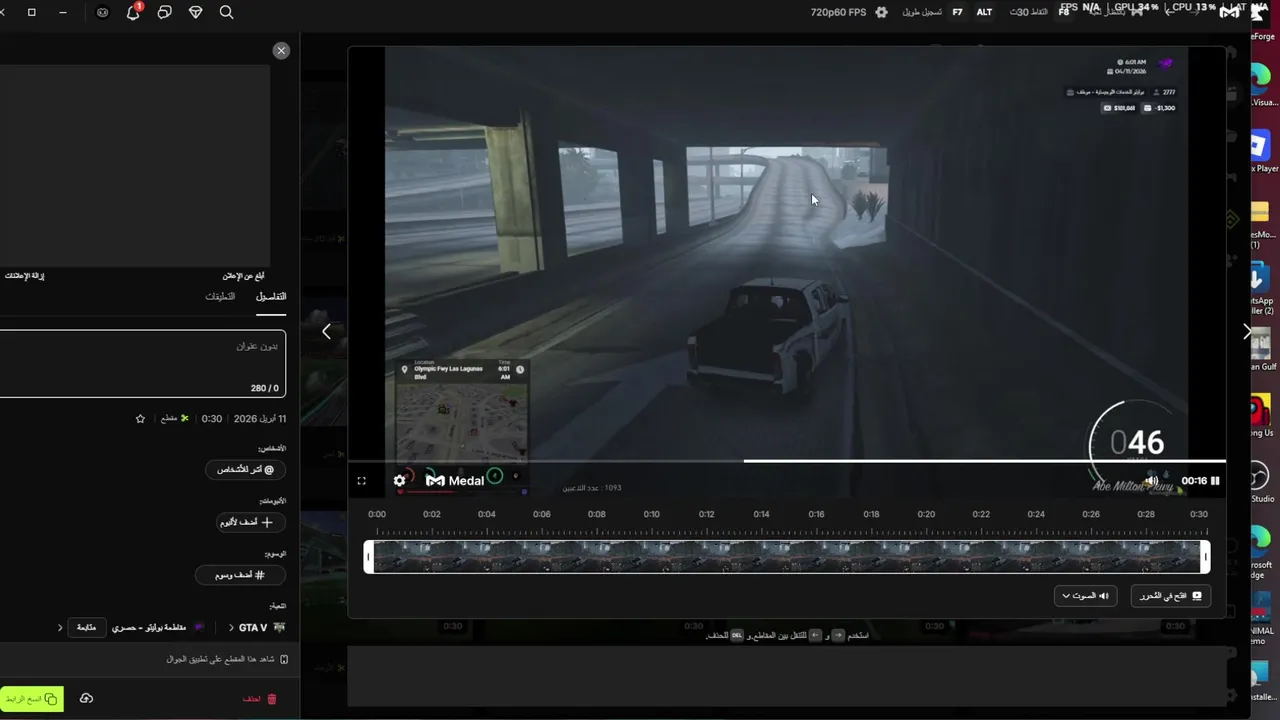Image resolution: width=1280 pixels, height=720 pixels.
Task: Go to next clip with right arrow
Action: 1246,331
